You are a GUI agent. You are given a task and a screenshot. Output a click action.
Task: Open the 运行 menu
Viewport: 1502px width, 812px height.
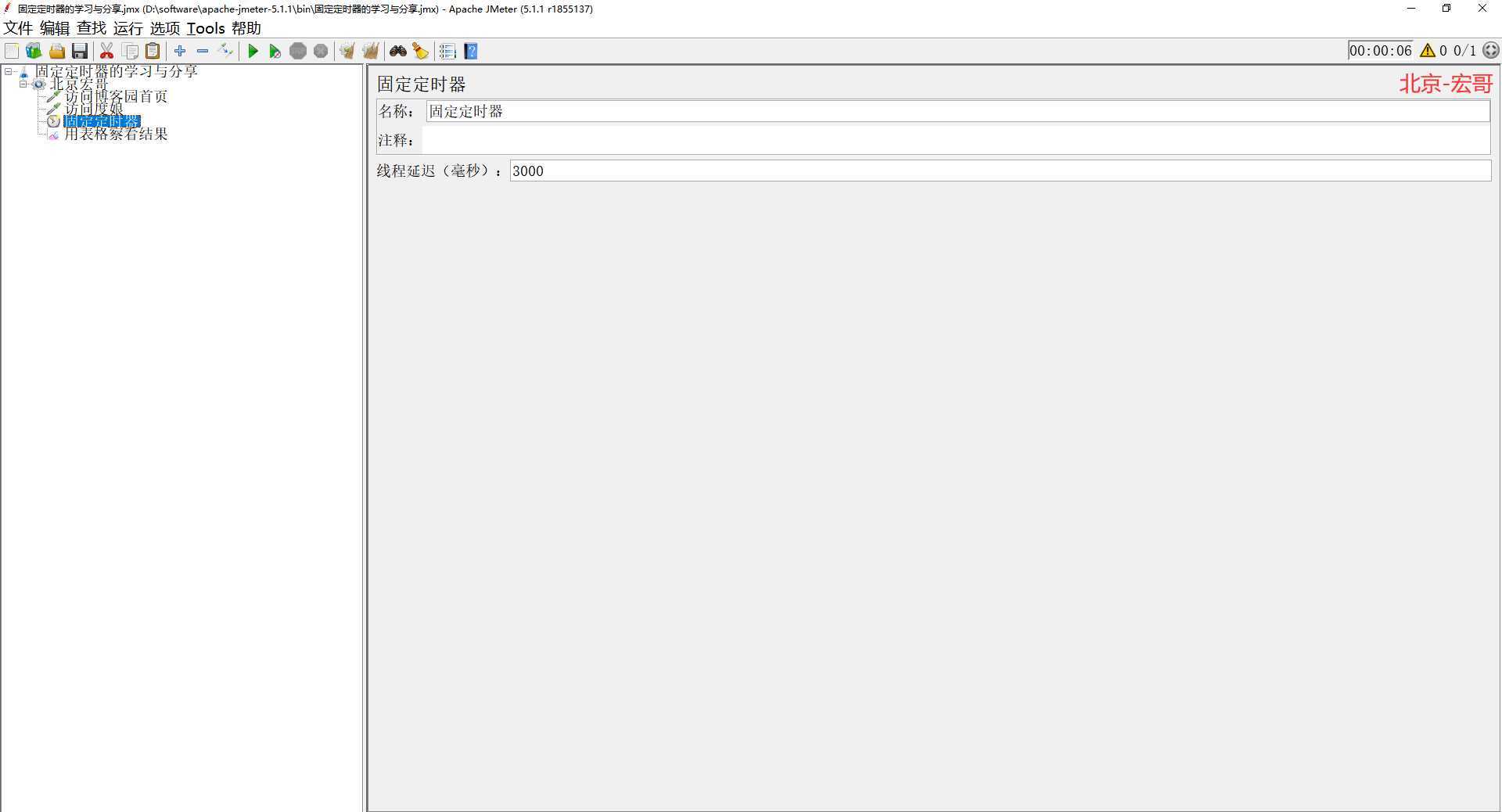[128, 28]
